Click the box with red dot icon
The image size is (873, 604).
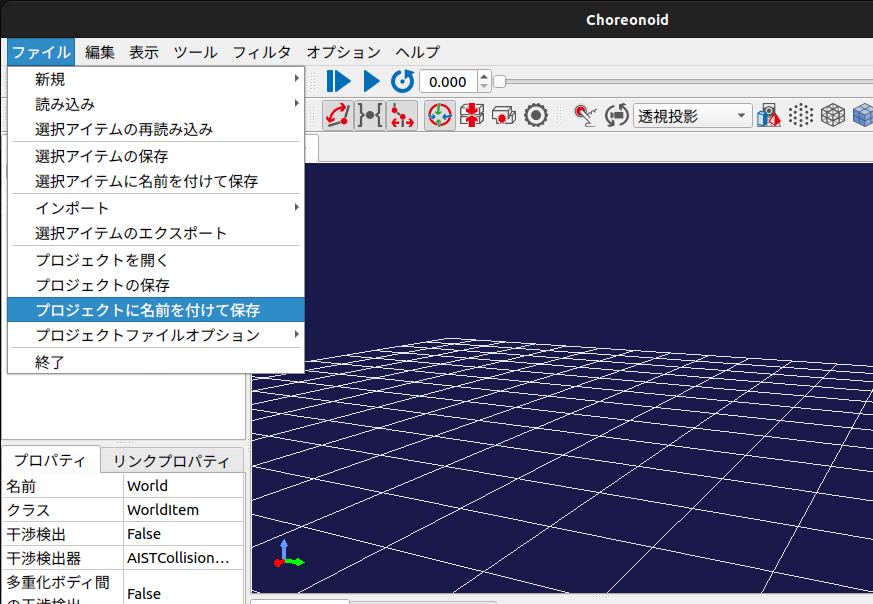[x=503, y=116]
